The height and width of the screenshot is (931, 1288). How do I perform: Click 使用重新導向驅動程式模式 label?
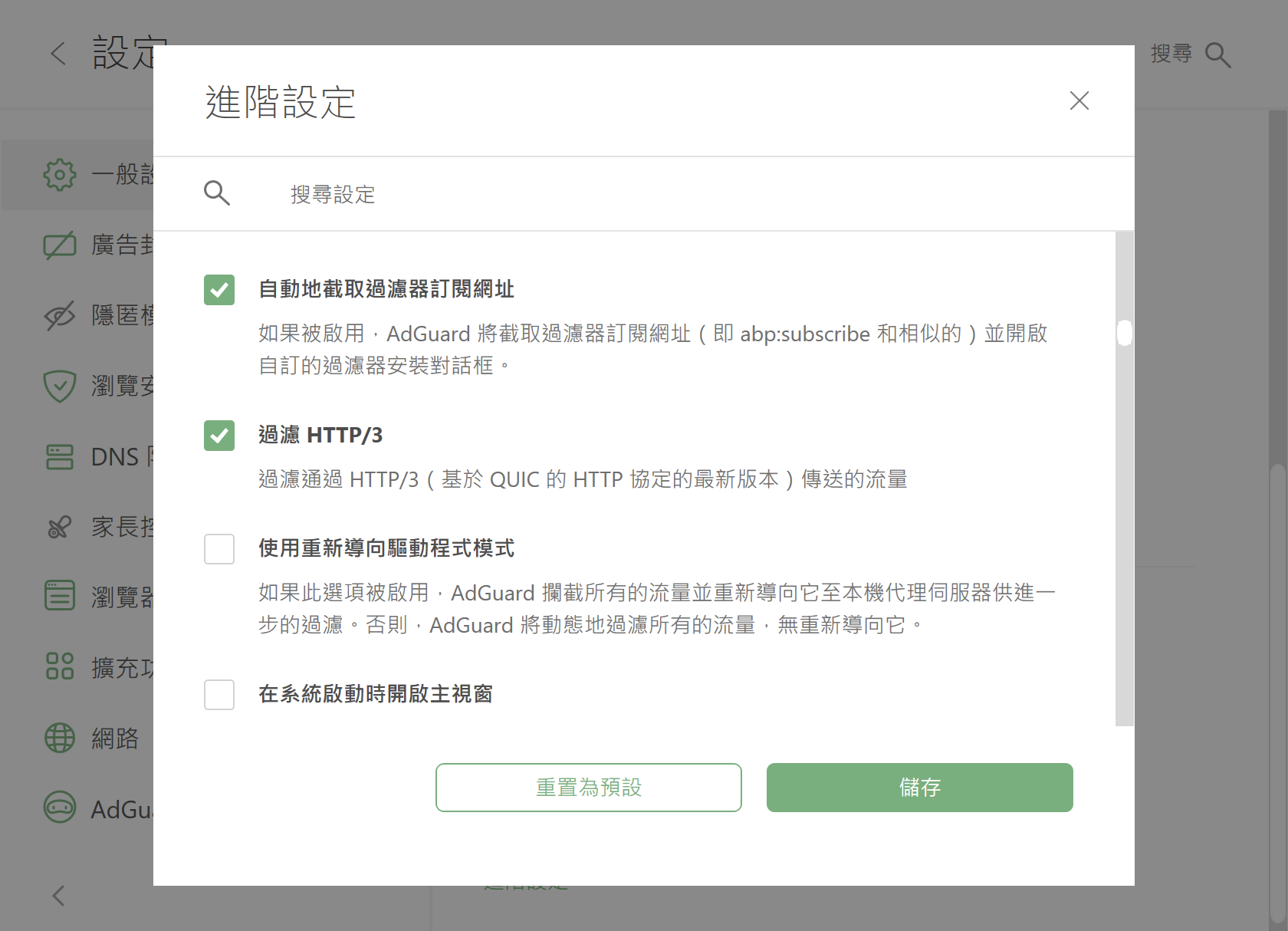386,548
